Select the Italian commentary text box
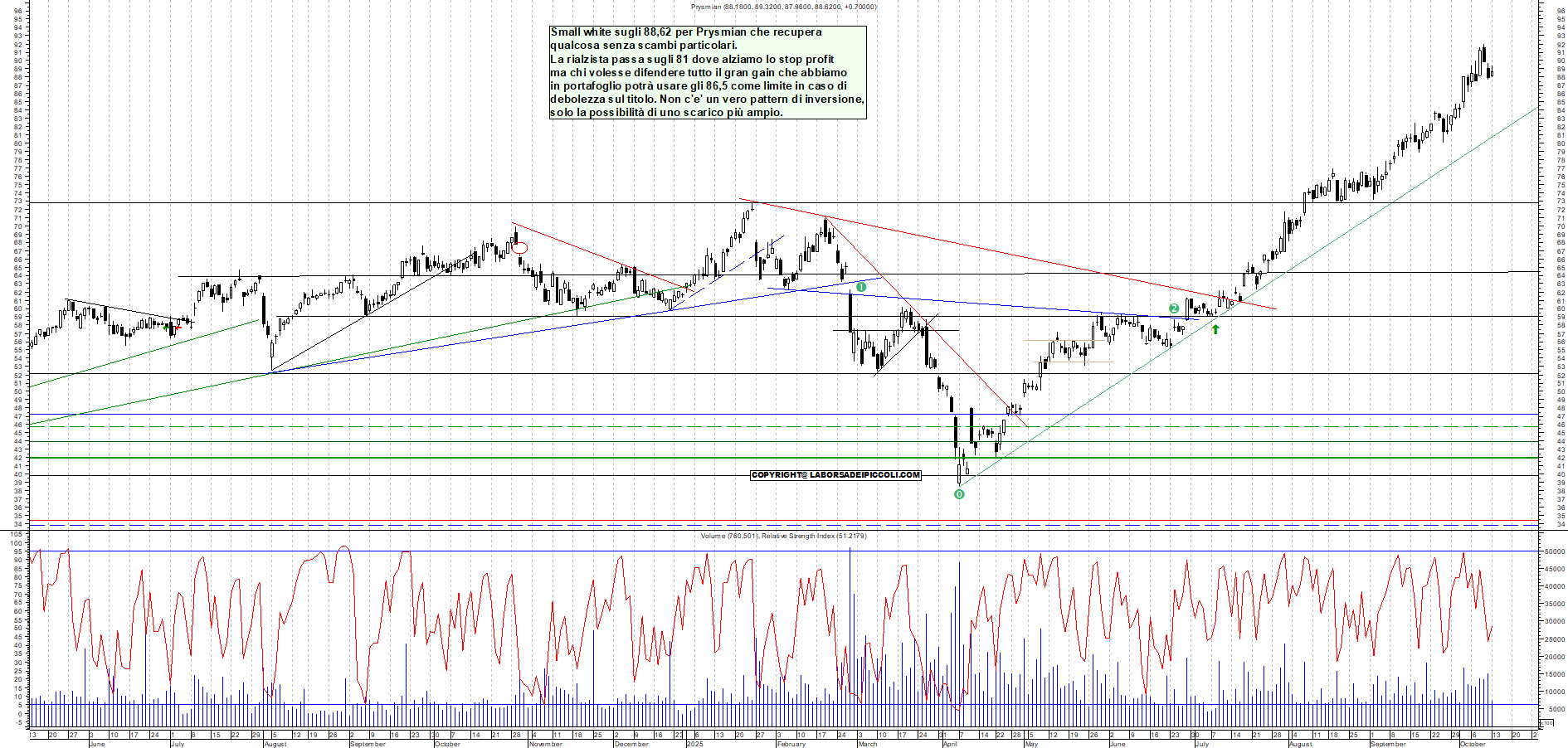This screenshot has width=1568, height=748. tap(708, 72)
